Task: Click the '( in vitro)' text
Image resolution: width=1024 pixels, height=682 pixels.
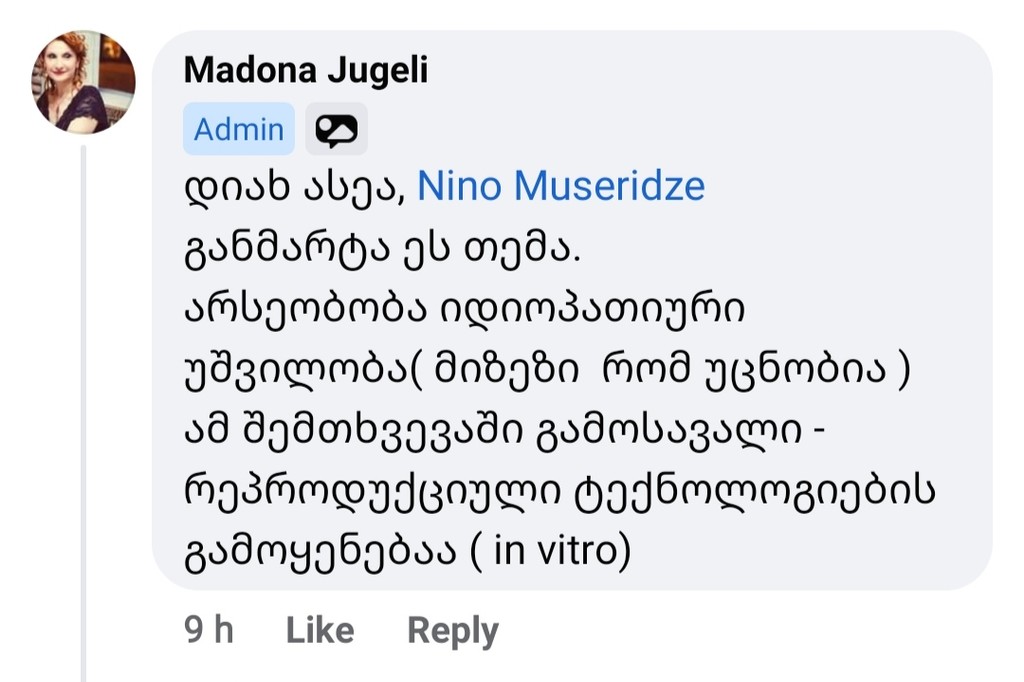Action: coord(551,551)
